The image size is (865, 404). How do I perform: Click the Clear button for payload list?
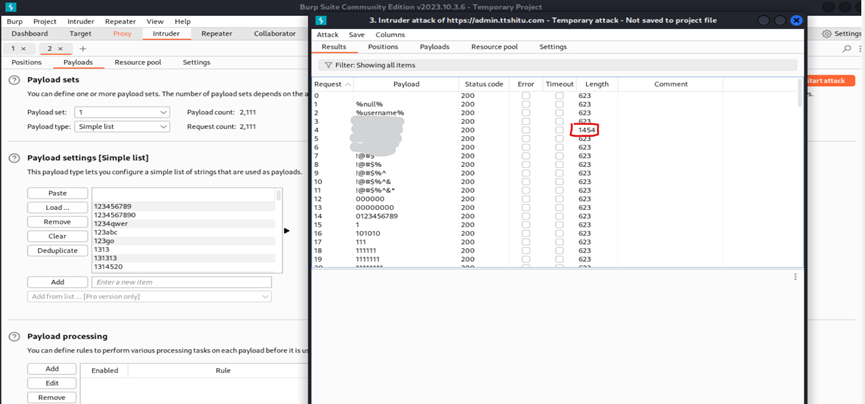click(x=57, y=236)
